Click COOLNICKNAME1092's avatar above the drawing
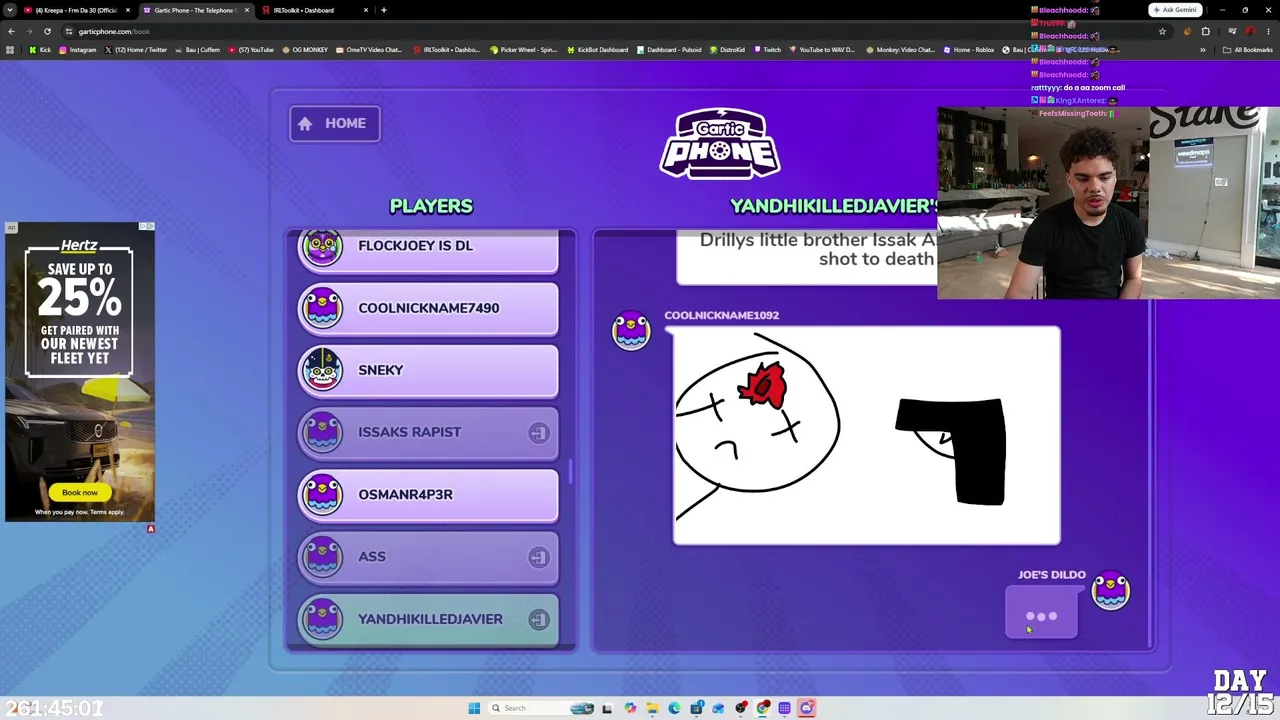This screenshot has width=1280, height=720. 631,331
